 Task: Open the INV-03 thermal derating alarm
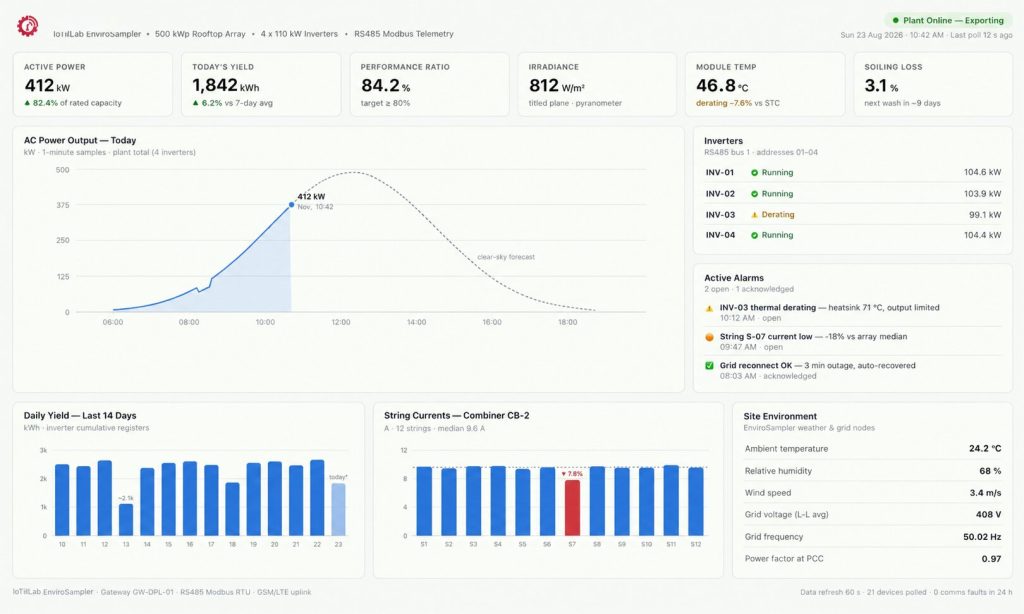[853, 313]
